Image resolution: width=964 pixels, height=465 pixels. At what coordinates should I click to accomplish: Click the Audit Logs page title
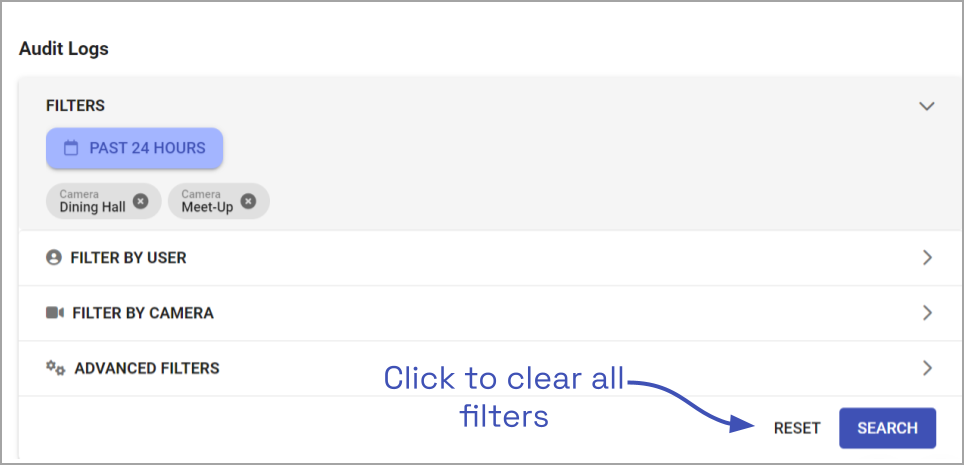pyautogui.click(x=64, y=48)
